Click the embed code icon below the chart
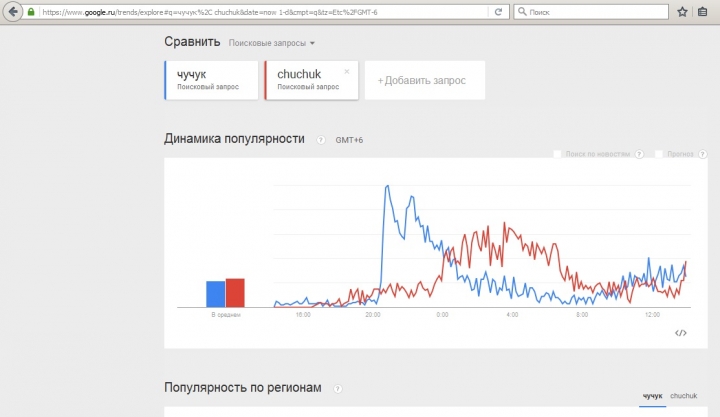The width and height of the screenshot is (720, 417). (681, 333)
